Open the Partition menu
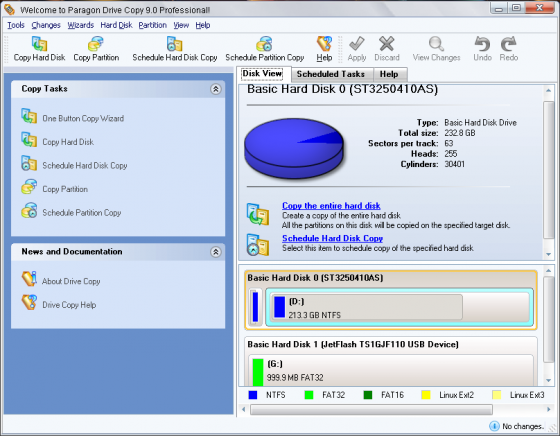The image size is (560, 436). 152,25
